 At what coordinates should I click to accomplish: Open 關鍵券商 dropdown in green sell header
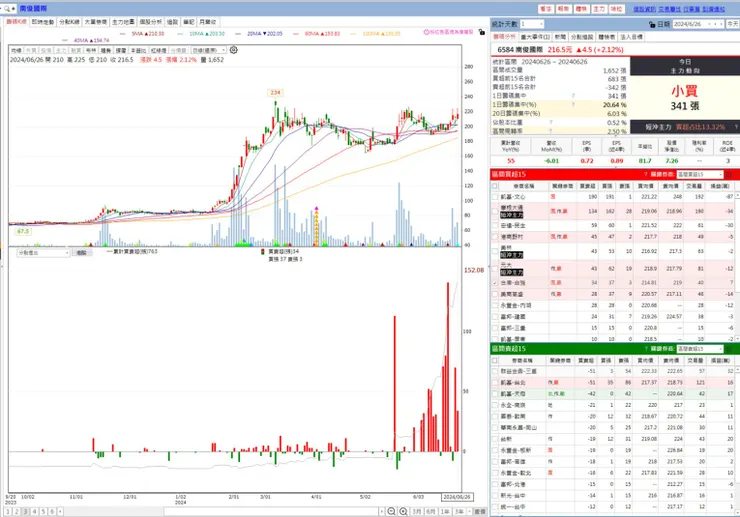tap(700, 349)
